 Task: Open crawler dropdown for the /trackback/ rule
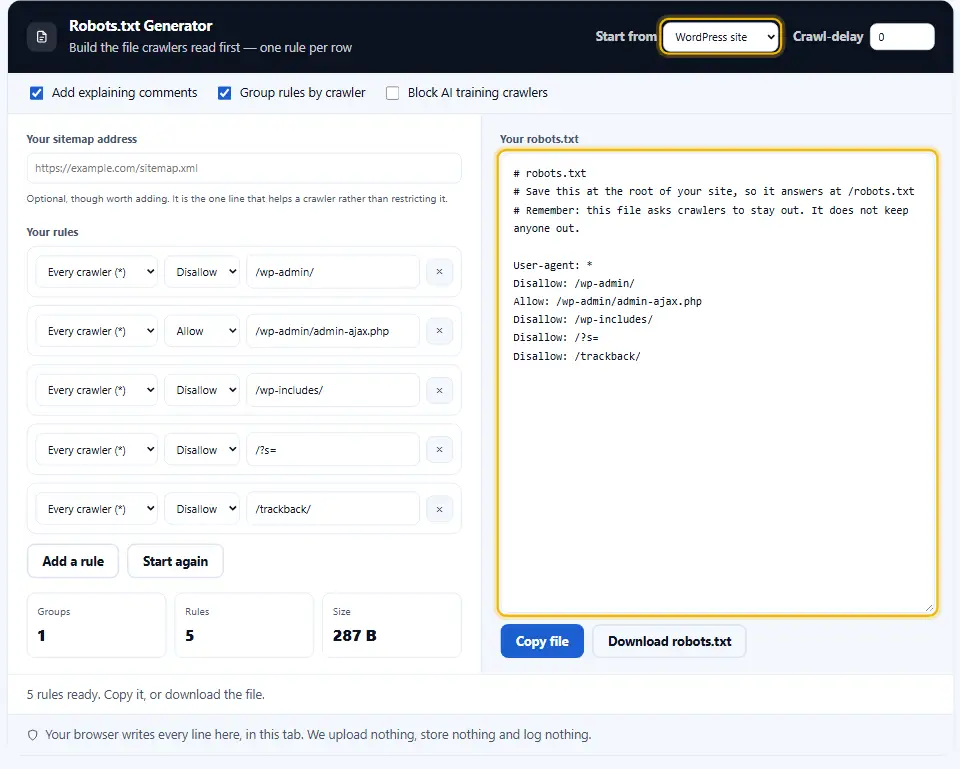tap(97, 509)
